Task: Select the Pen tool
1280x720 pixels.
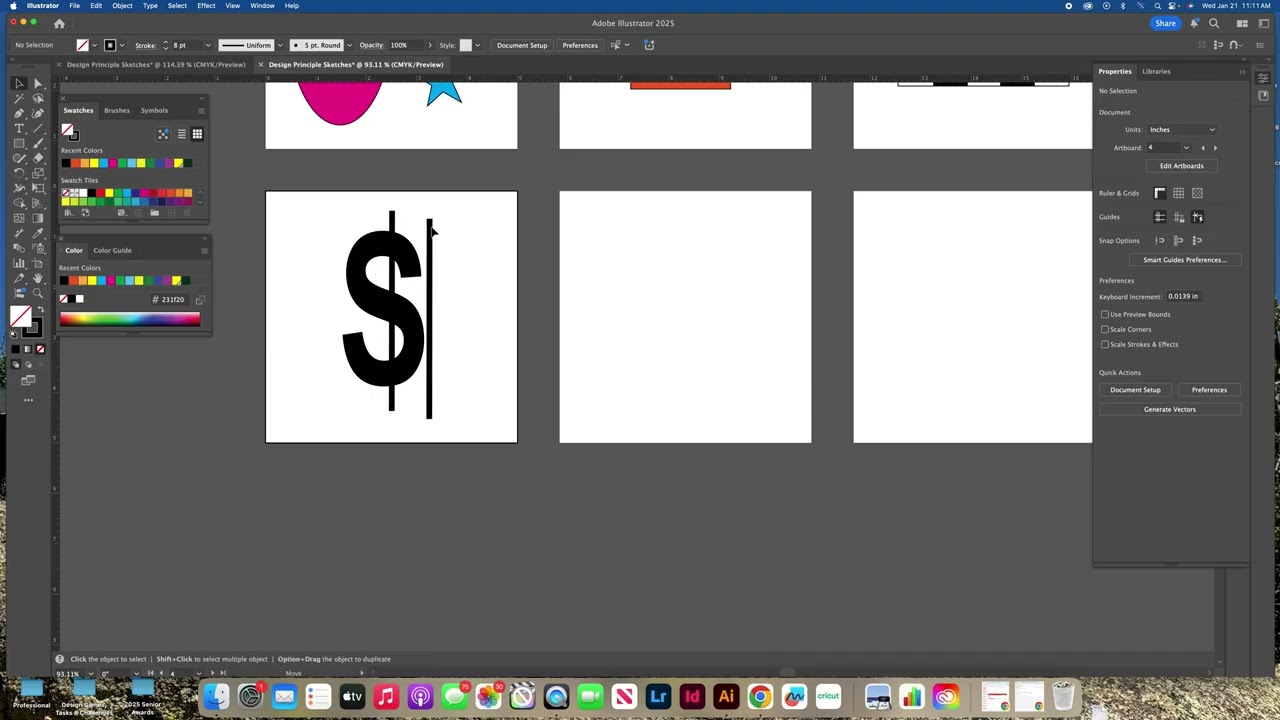Action: click(x=19, y=113)
